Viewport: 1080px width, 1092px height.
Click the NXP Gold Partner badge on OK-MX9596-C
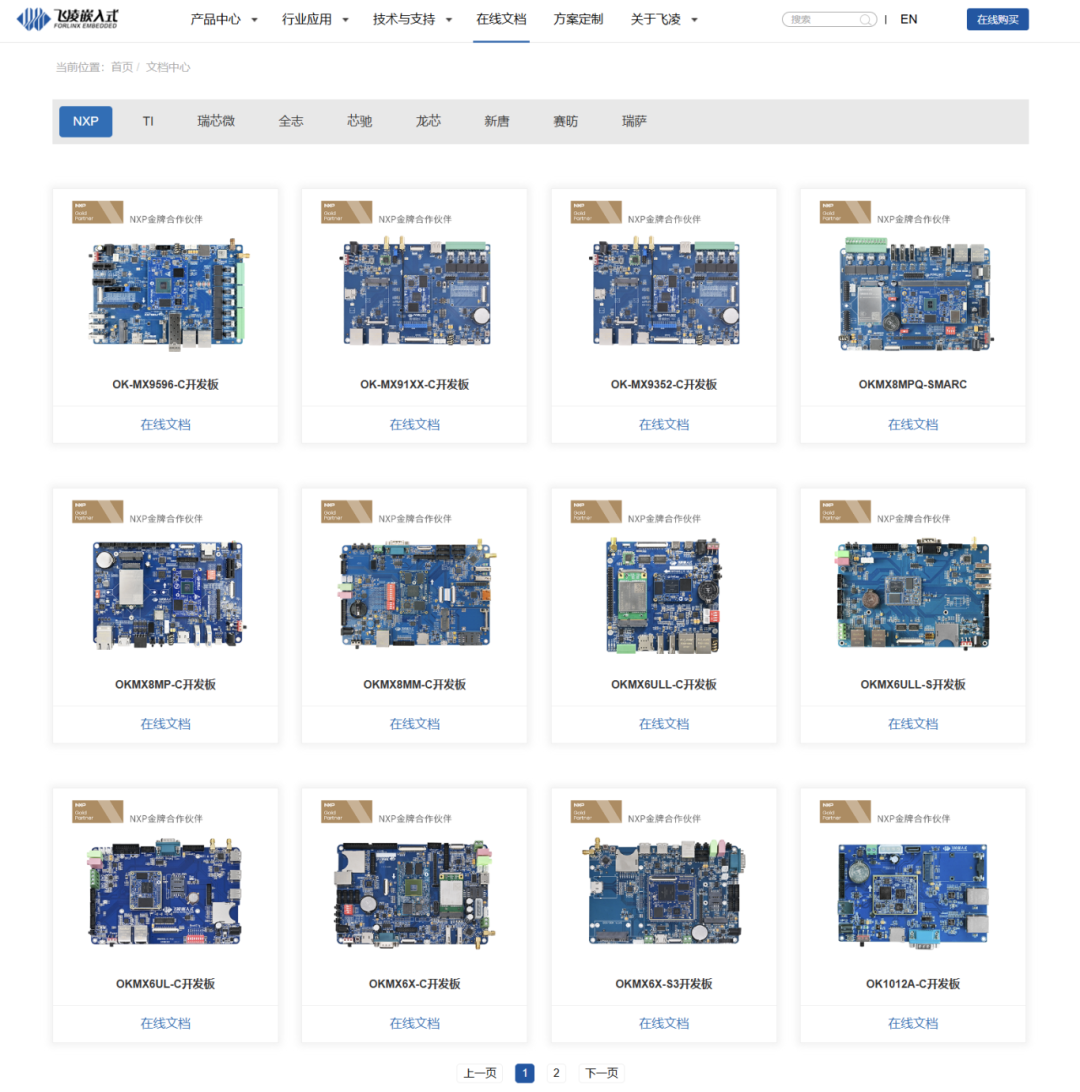point(97,212)
